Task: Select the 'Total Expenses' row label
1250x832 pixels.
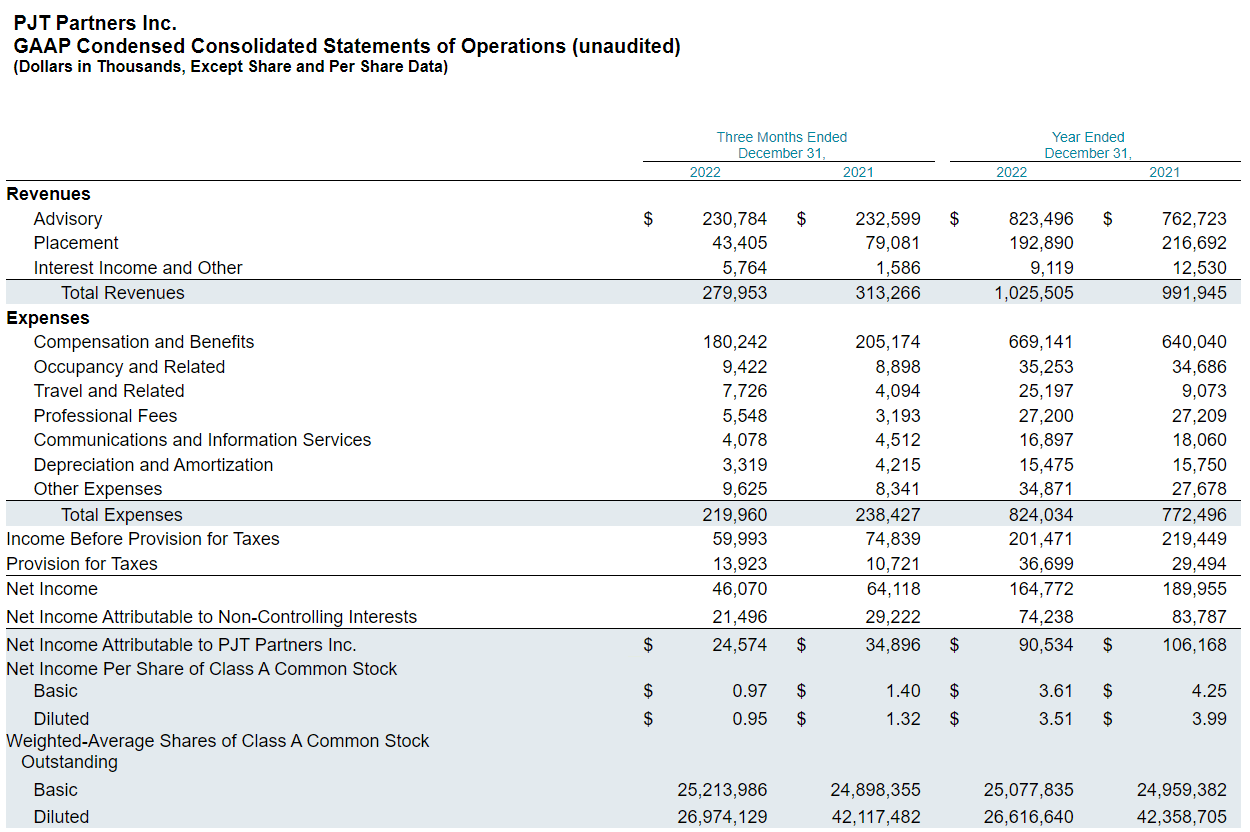Action: pos(122,515)
